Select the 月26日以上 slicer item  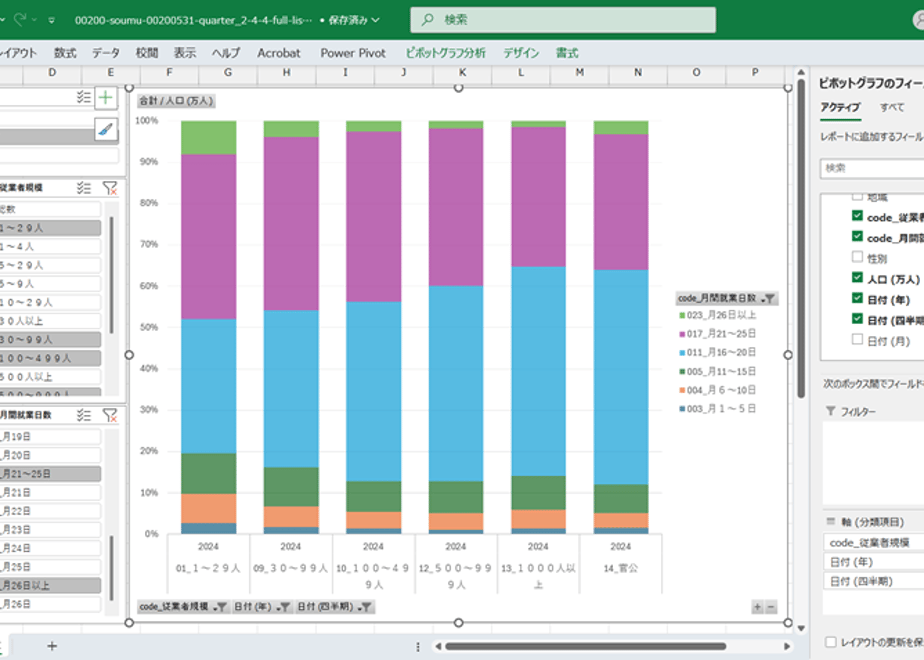pos(50,585)
